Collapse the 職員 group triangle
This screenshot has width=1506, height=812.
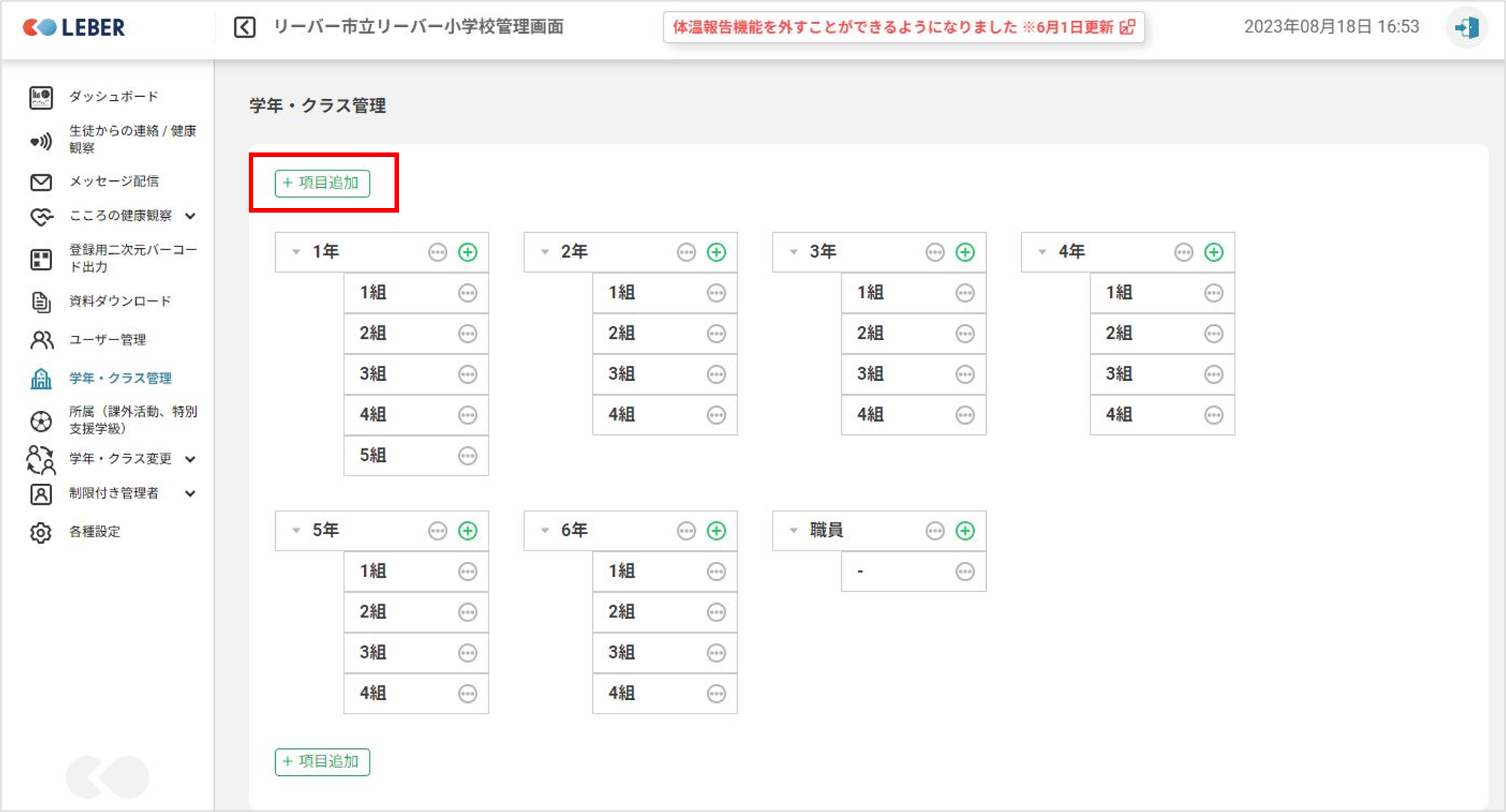tap(794, 531)
